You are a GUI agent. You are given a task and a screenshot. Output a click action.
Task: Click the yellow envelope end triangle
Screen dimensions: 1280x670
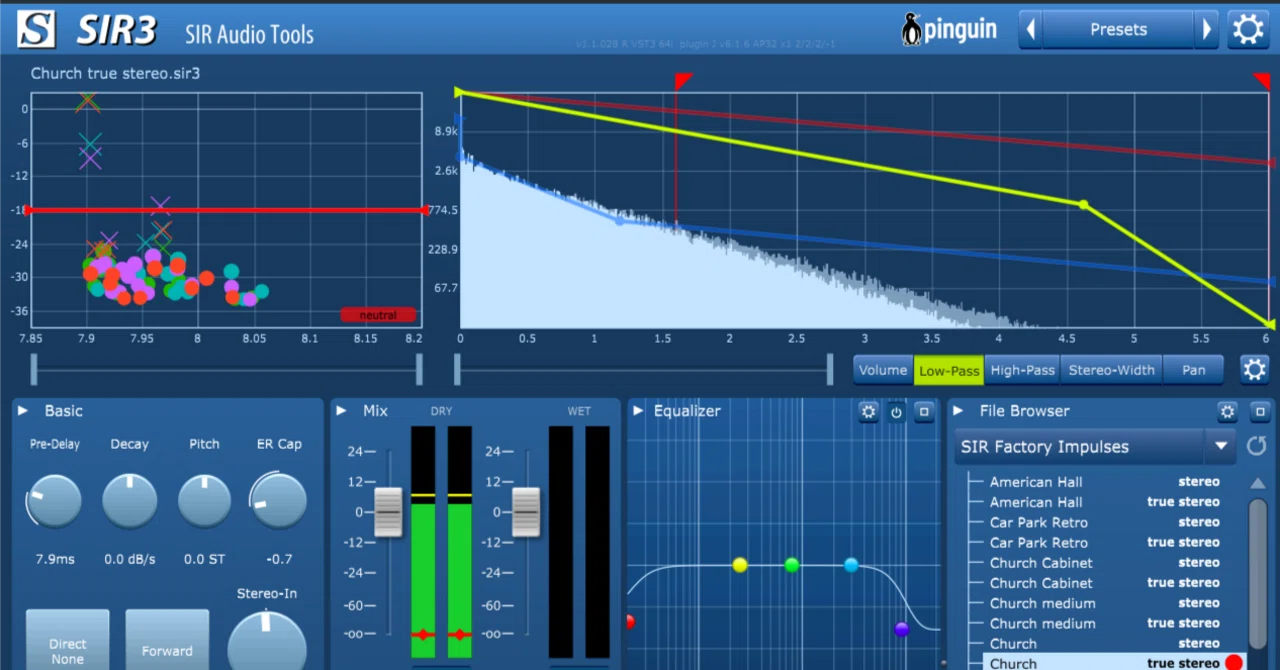point(1270,324)
